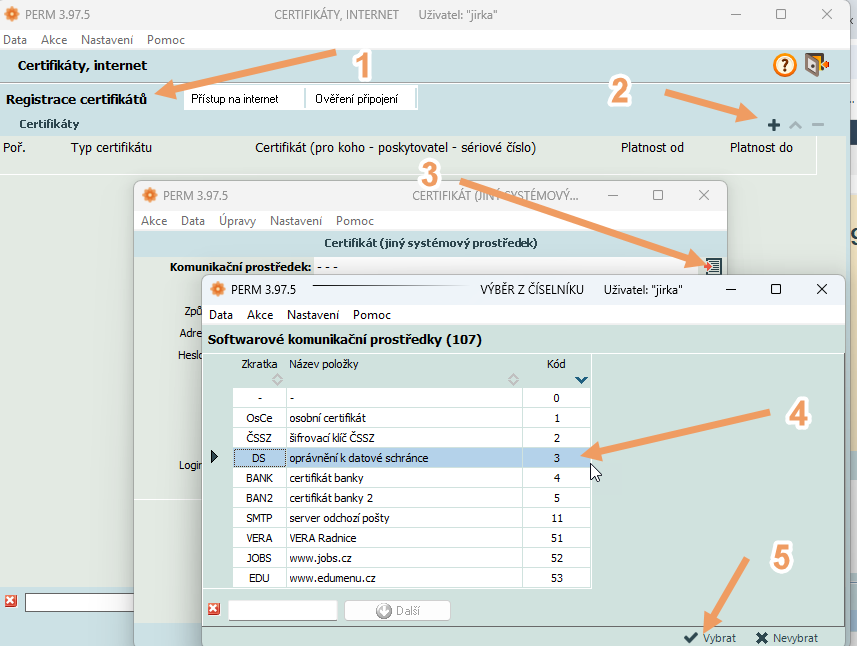Viewport: 857px width, 646px height.
Task: Click the red X icon at the main window bottom
Action: [x=10, y=601]
